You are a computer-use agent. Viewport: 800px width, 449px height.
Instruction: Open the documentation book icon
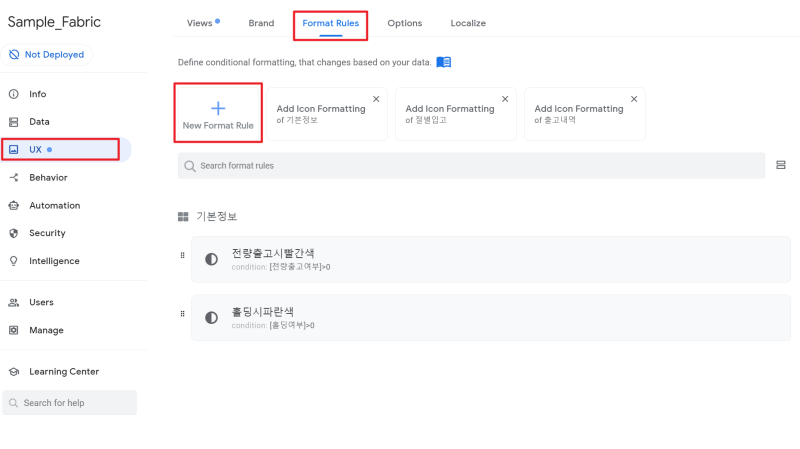(443, 62)
